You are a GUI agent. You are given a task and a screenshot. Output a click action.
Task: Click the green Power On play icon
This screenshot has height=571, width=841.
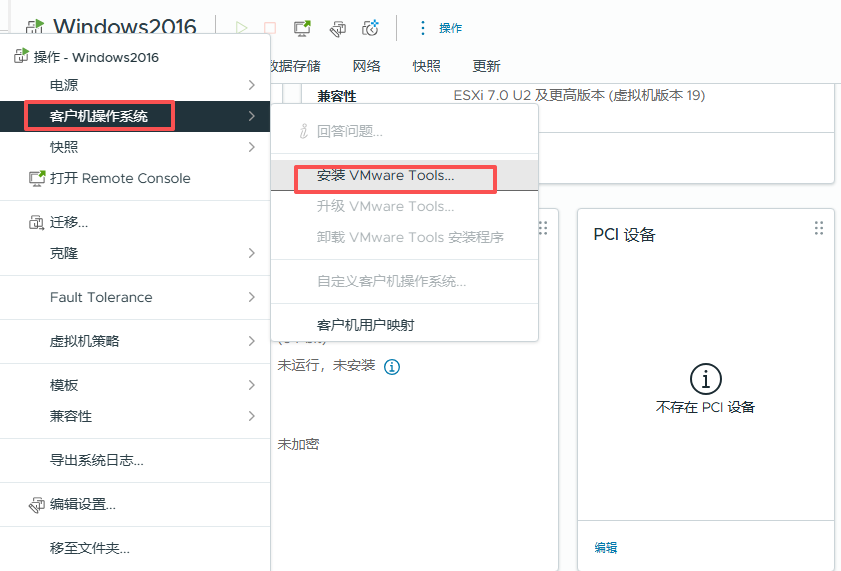click(241, 27)
